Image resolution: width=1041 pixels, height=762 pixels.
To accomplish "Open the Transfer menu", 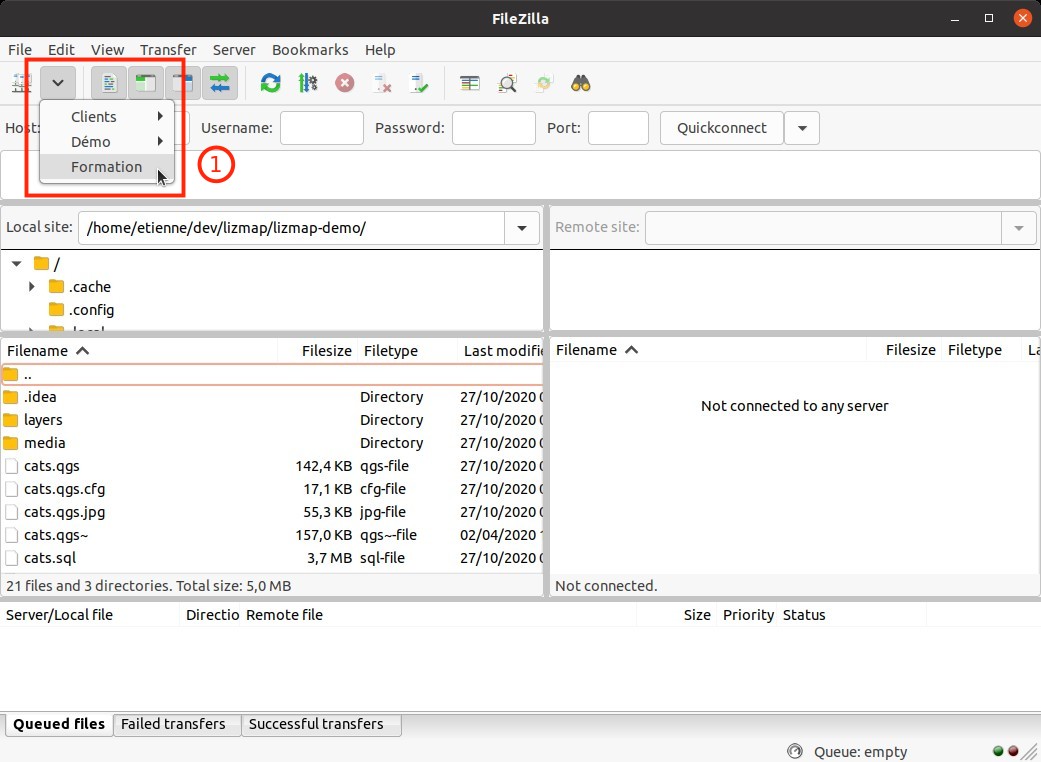I will point(168,50).
